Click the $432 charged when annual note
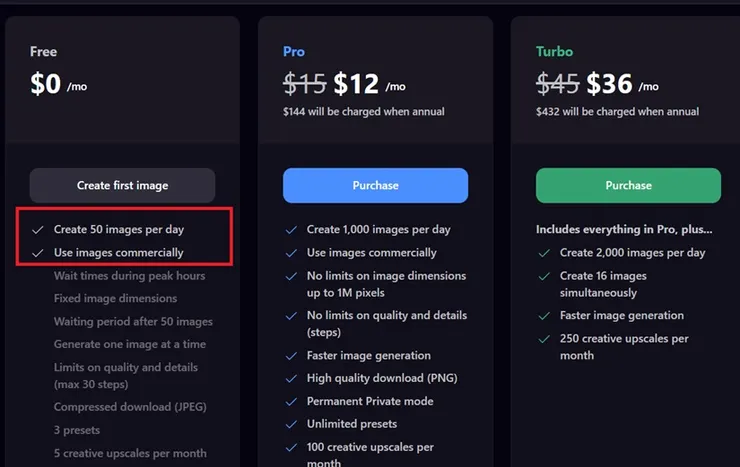Screen dimensions: 740x467 [617, 112]
